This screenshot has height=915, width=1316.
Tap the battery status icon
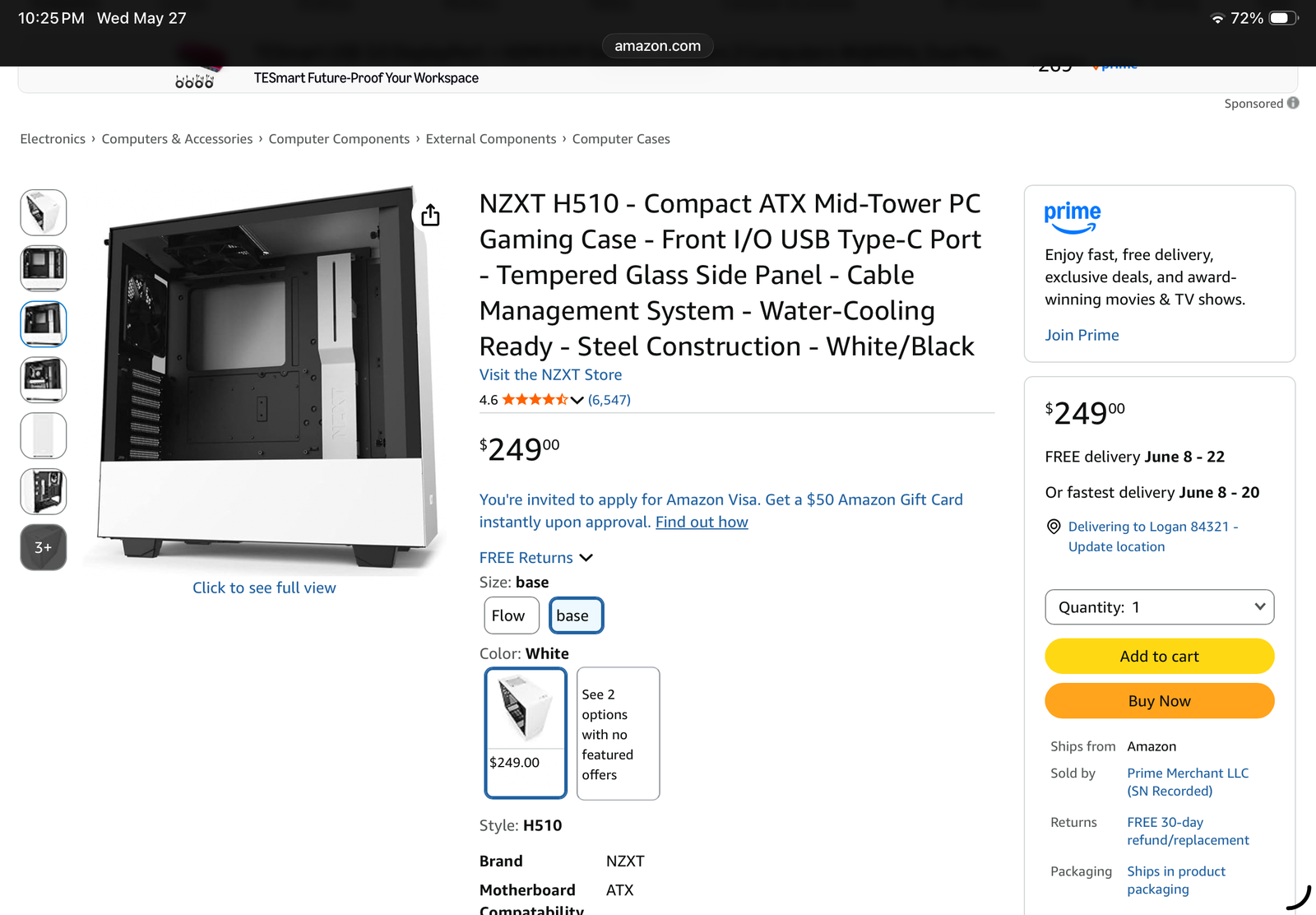(x=1283, y=18)
